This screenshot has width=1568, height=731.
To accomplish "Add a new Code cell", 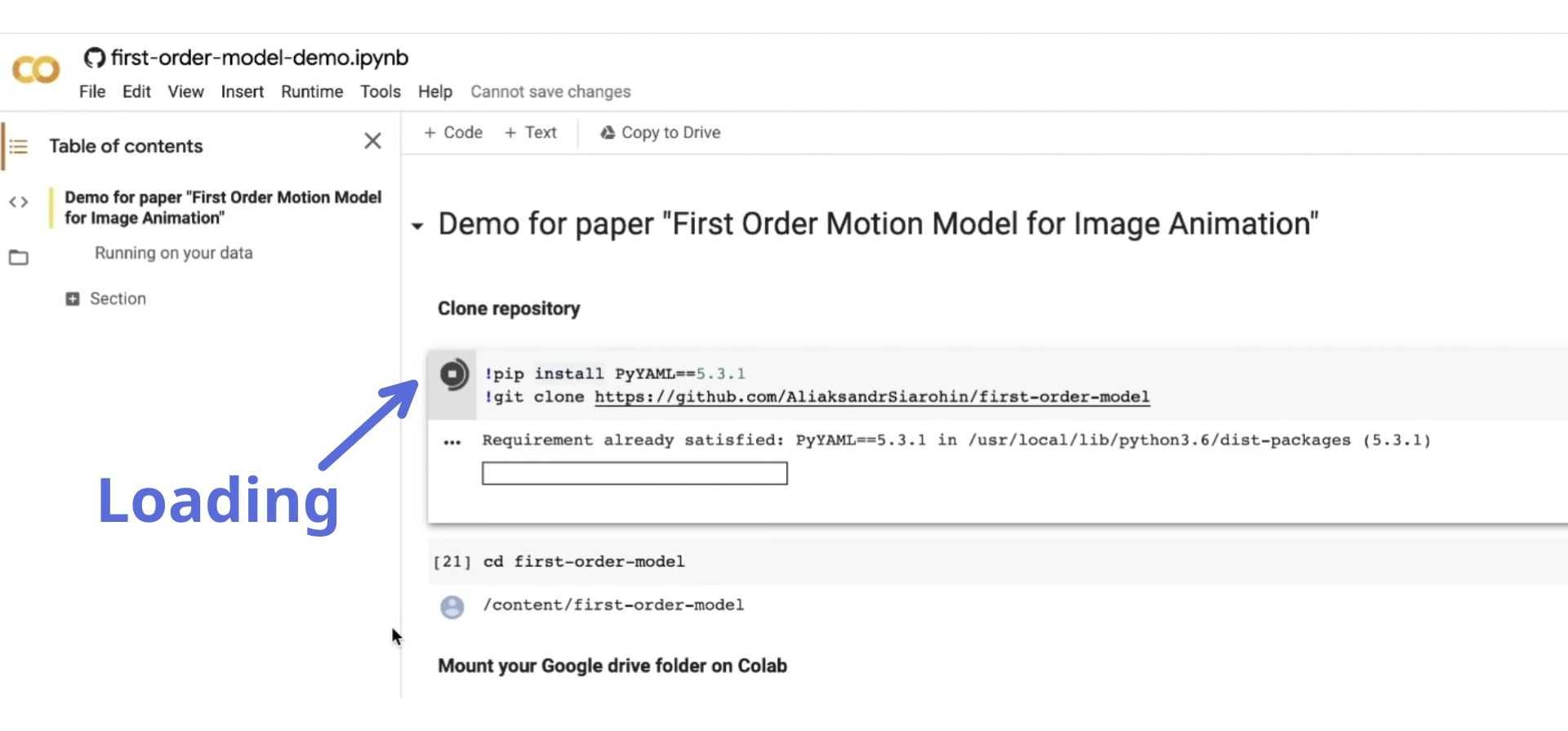I will pyautogui.click(x=453, y=132).
